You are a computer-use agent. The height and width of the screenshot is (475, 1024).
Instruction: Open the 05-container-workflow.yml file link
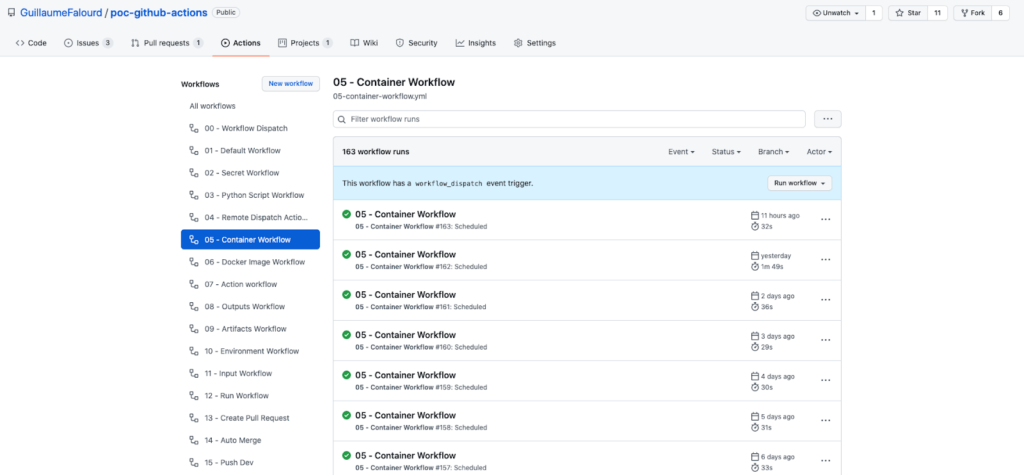[x=380, y=96]
